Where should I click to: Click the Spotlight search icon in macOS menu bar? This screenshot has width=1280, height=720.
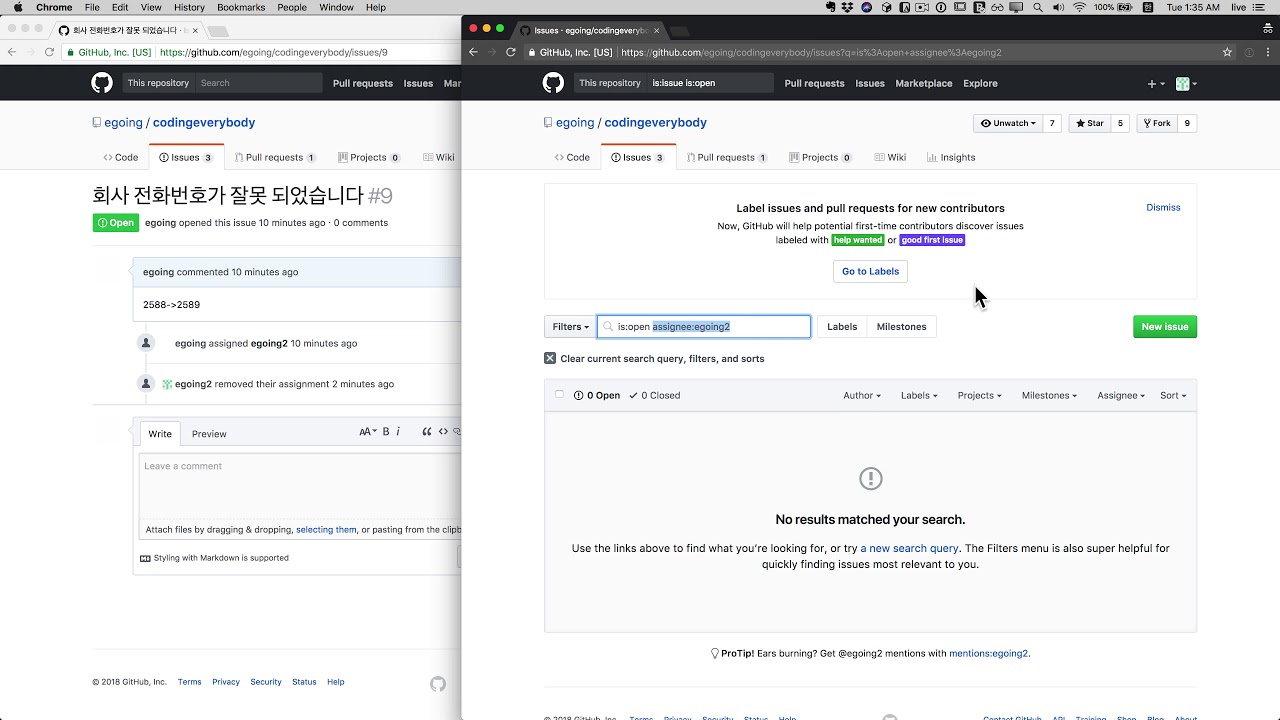pyautogui.click(x=1038, y=7)
